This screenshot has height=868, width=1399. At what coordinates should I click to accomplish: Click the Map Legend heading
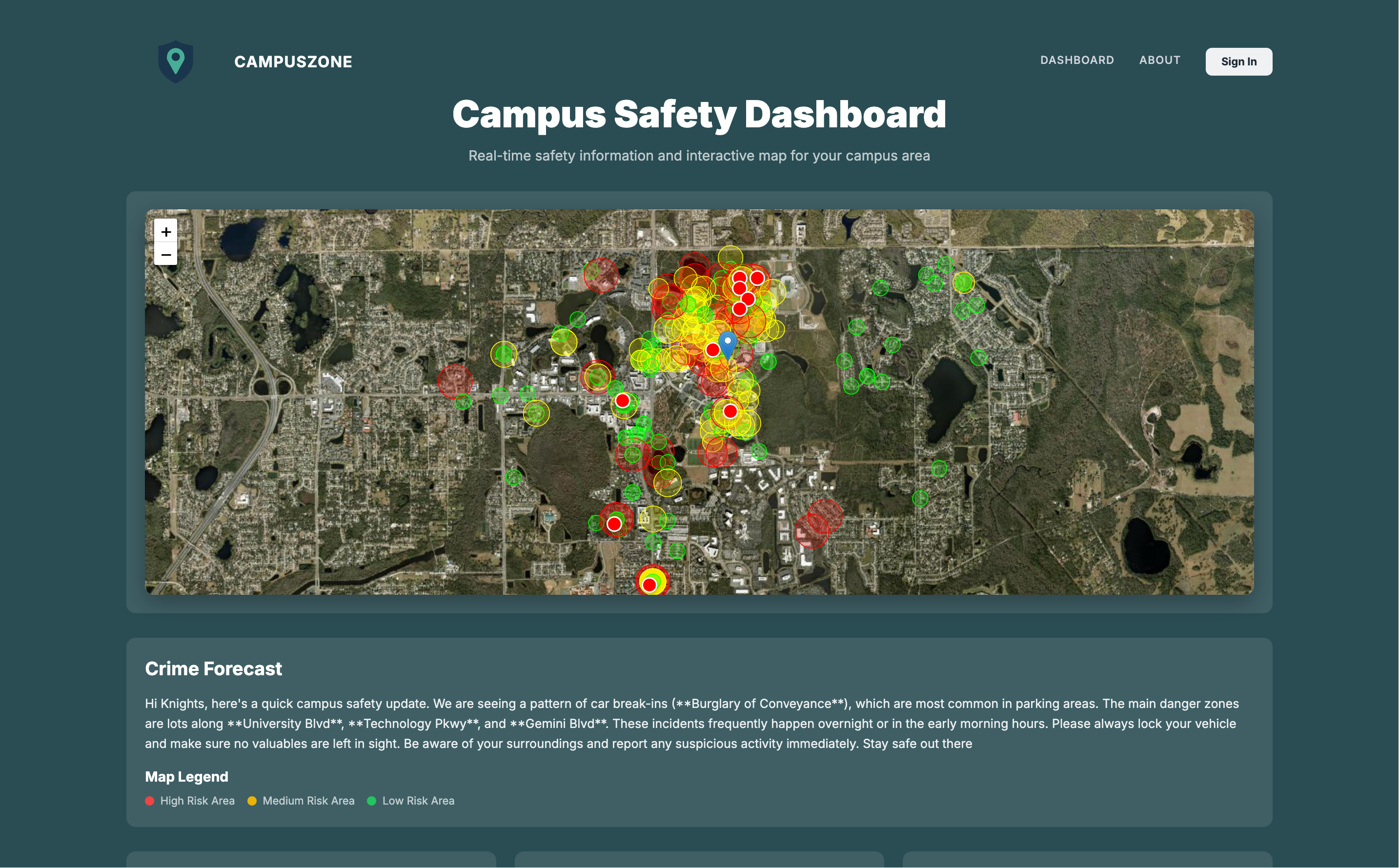[x=186, y=777]
